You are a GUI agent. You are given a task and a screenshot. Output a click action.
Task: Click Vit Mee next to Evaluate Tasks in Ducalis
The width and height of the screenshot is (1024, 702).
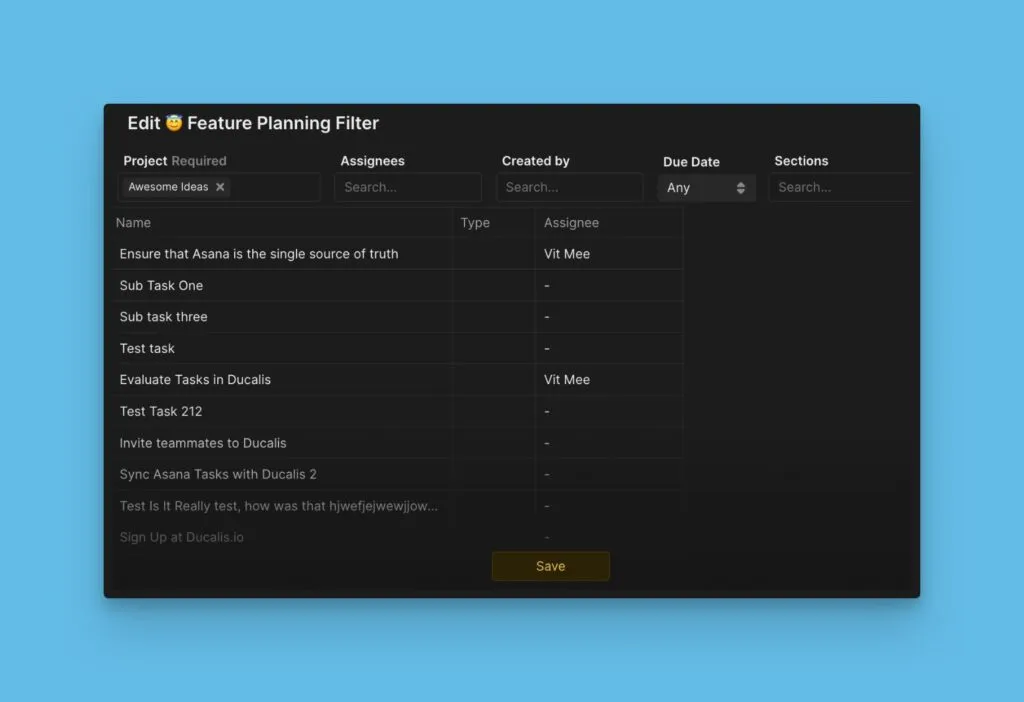pos(566,380)
